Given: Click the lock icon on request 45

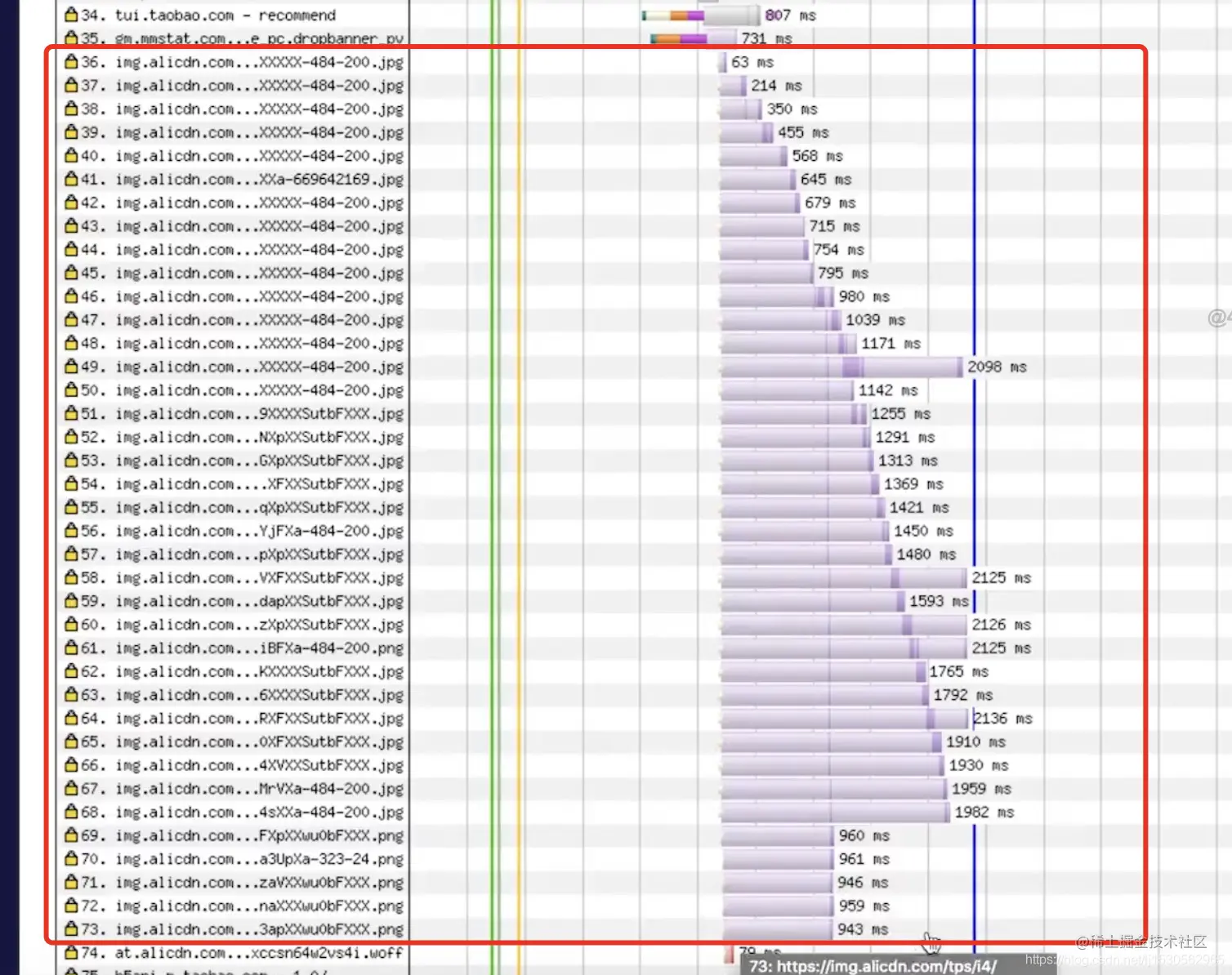Looking at the screenshot, I should pyautogui.click(x=71, y=273).
